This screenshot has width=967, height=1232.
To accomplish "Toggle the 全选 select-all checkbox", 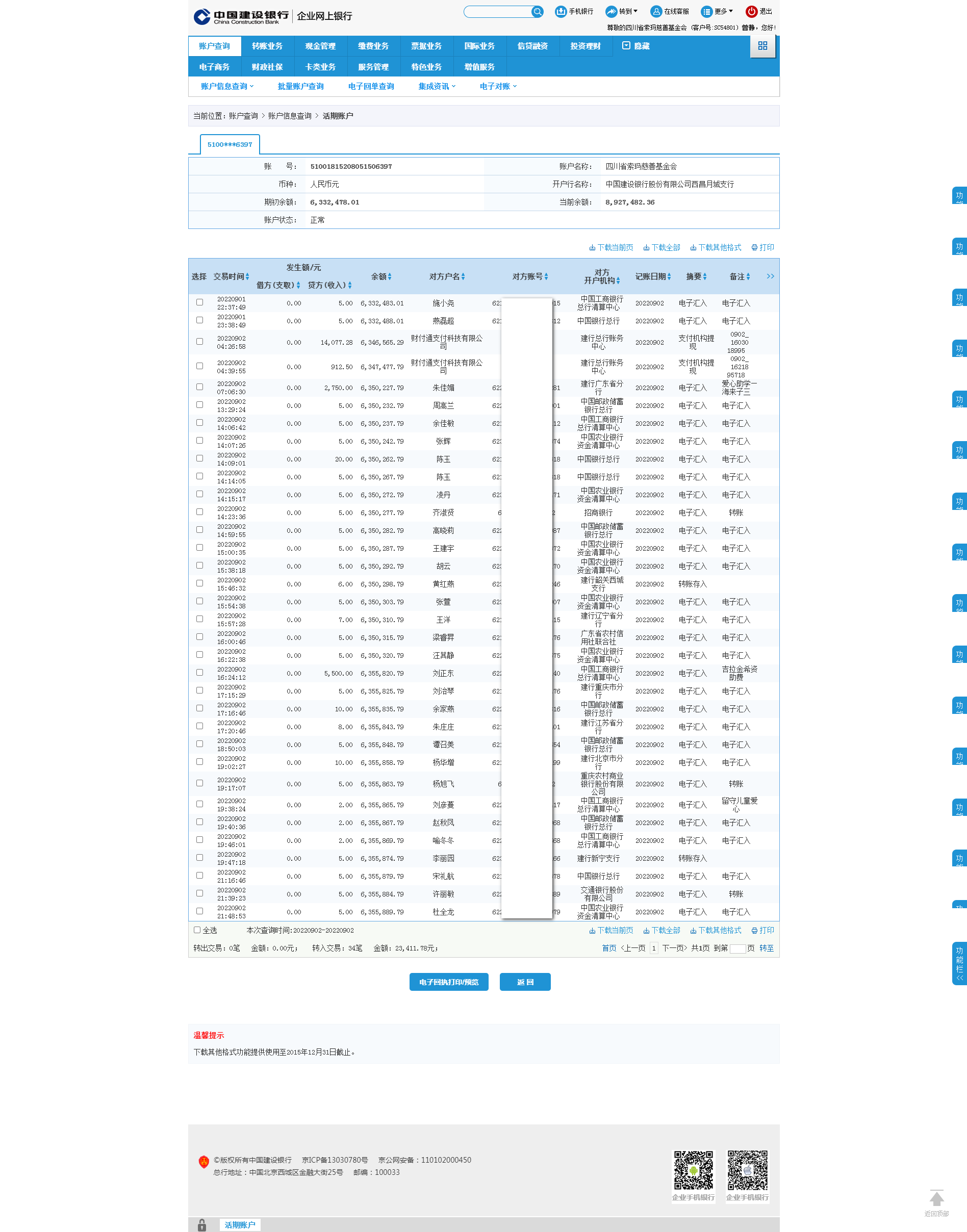I will click(197, 930).
